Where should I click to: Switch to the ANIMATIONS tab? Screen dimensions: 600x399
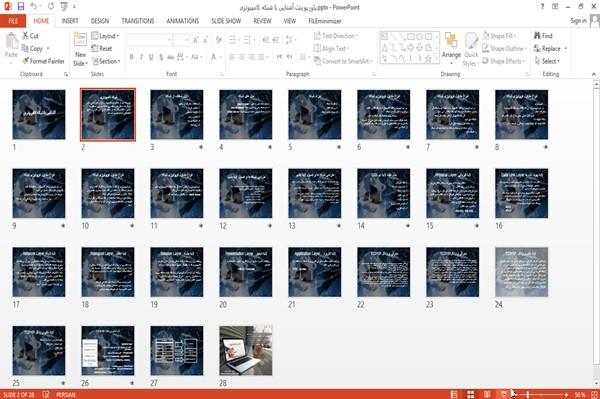click(183, 21)
